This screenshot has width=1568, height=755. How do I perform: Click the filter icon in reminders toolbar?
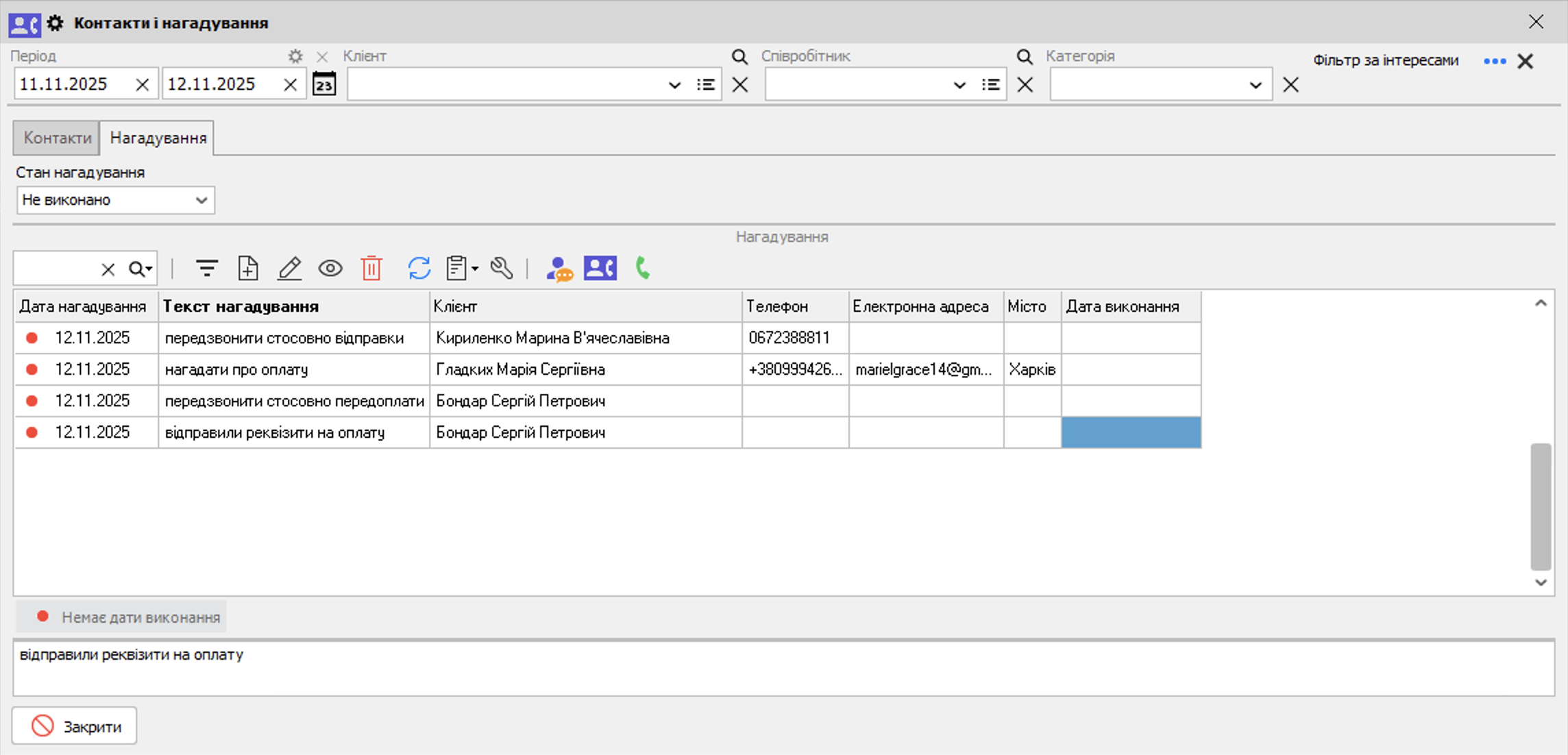(x=206, y=269)
